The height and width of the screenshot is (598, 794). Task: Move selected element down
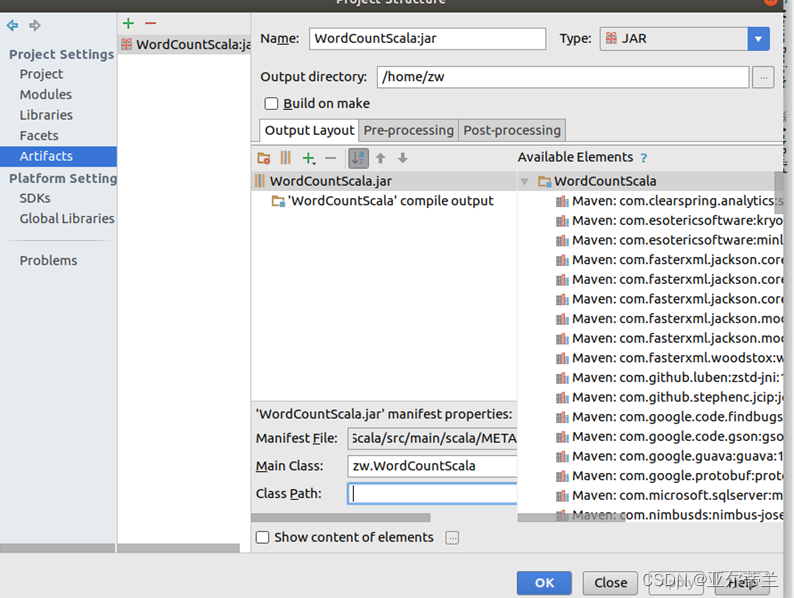(403, 158)
